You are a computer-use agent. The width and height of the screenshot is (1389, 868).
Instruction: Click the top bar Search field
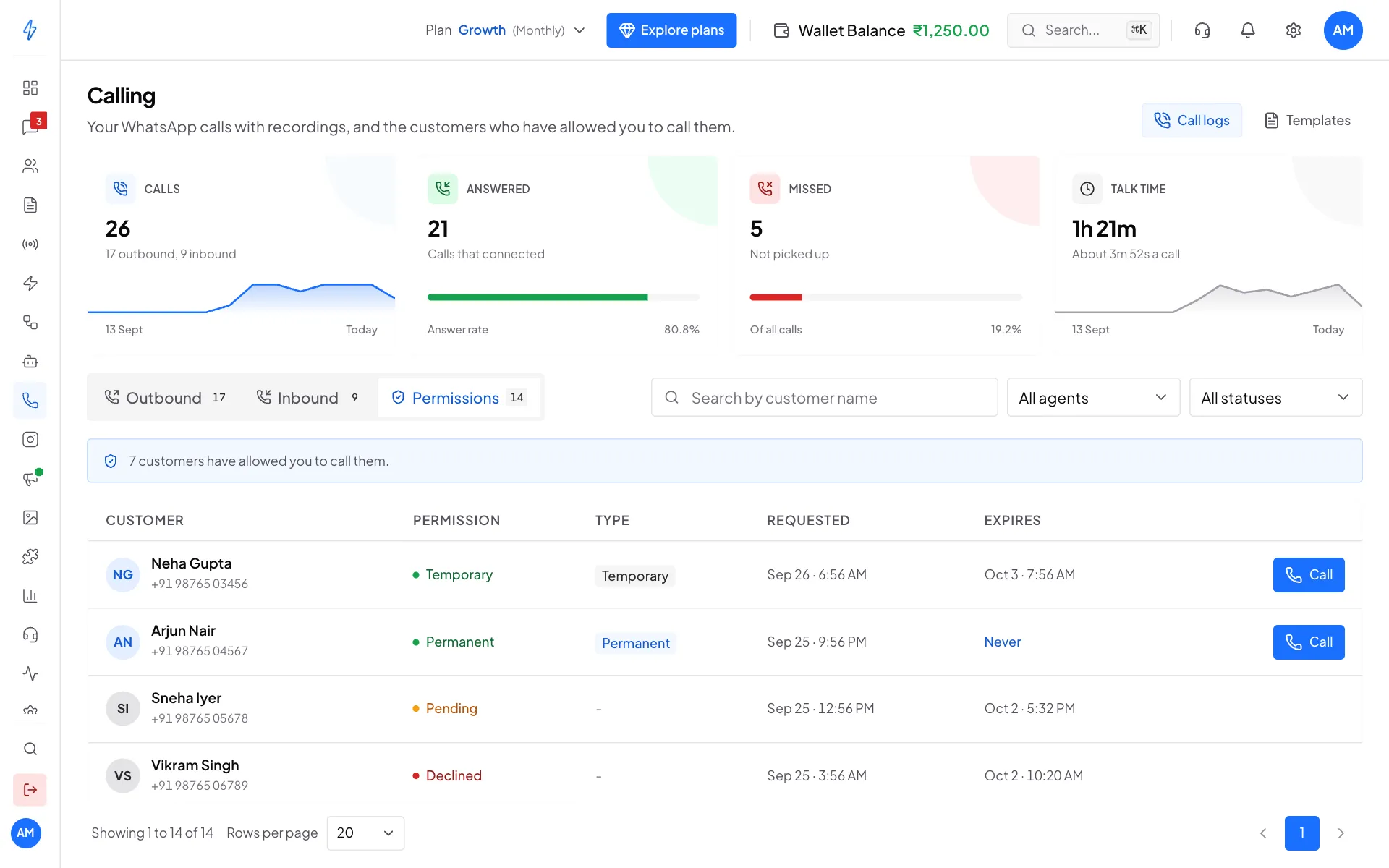(x=1083, y=30)
